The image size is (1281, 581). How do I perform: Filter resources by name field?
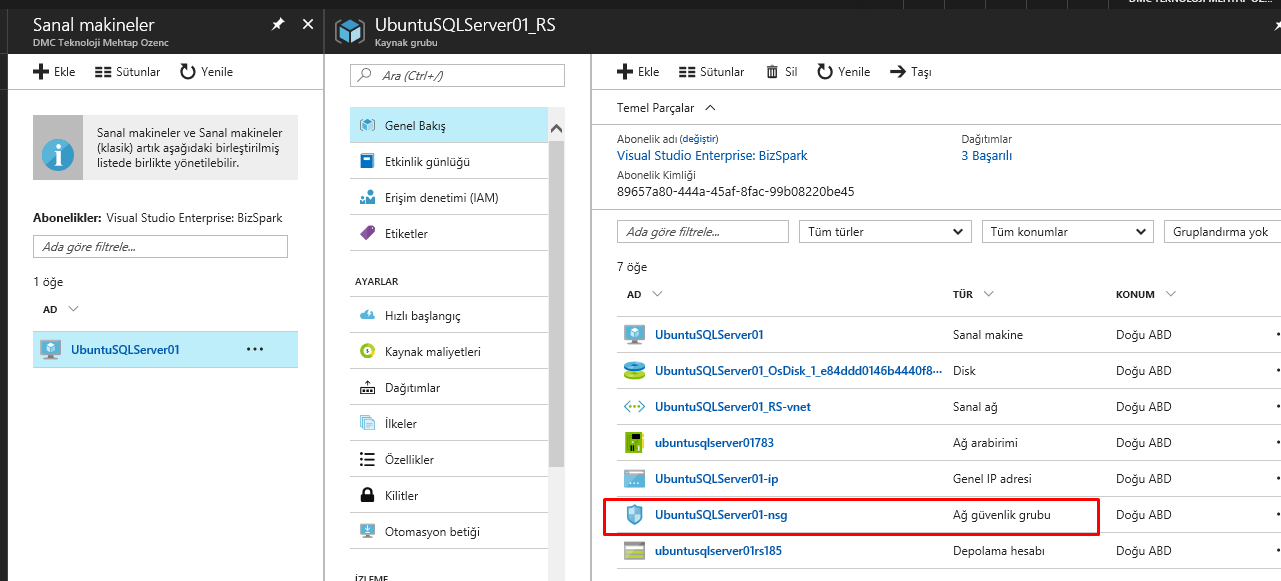[x=703, y=232]
